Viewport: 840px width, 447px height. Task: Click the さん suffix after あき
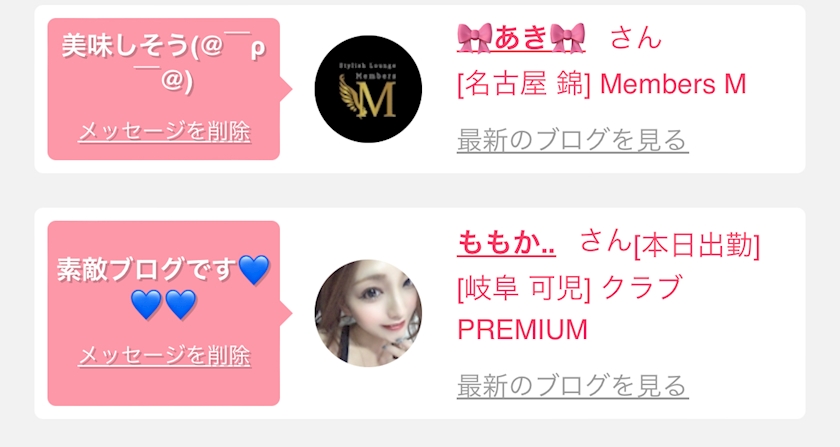(x=636, y=38)
